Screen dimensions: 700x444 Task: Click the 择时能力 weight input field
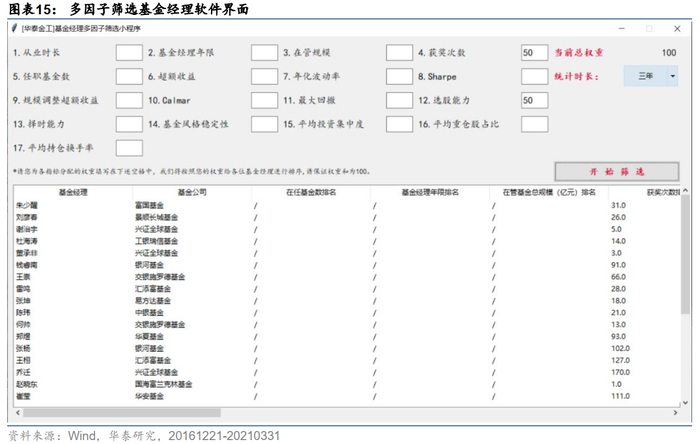[x=129, y=124]
